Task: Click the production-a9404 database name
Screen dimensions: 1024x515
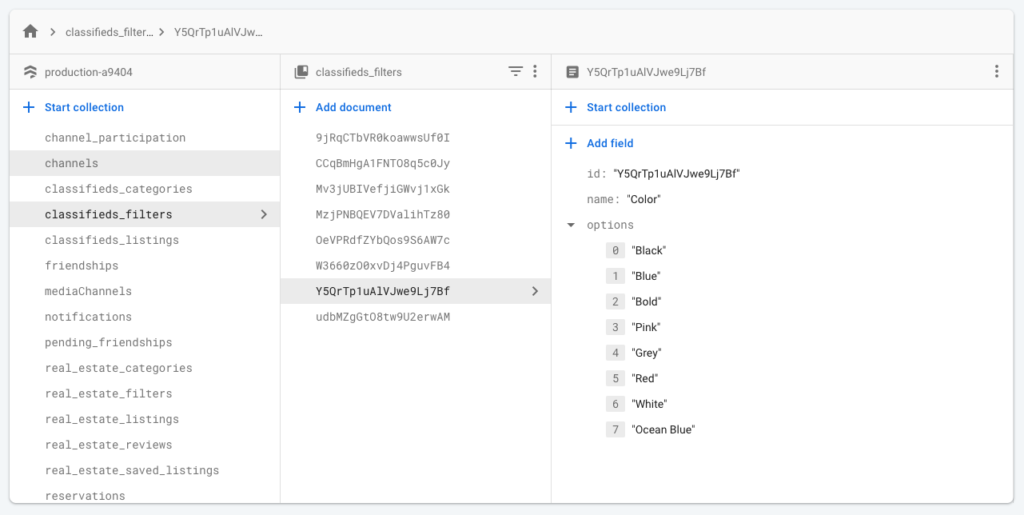Action: click(89, 72)
